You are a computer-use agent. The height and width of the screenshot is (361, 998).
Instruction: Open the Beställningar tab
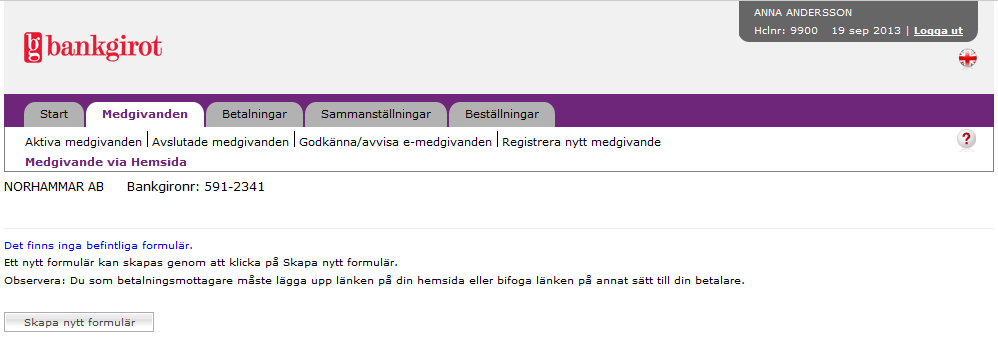(x=502, y=115)
